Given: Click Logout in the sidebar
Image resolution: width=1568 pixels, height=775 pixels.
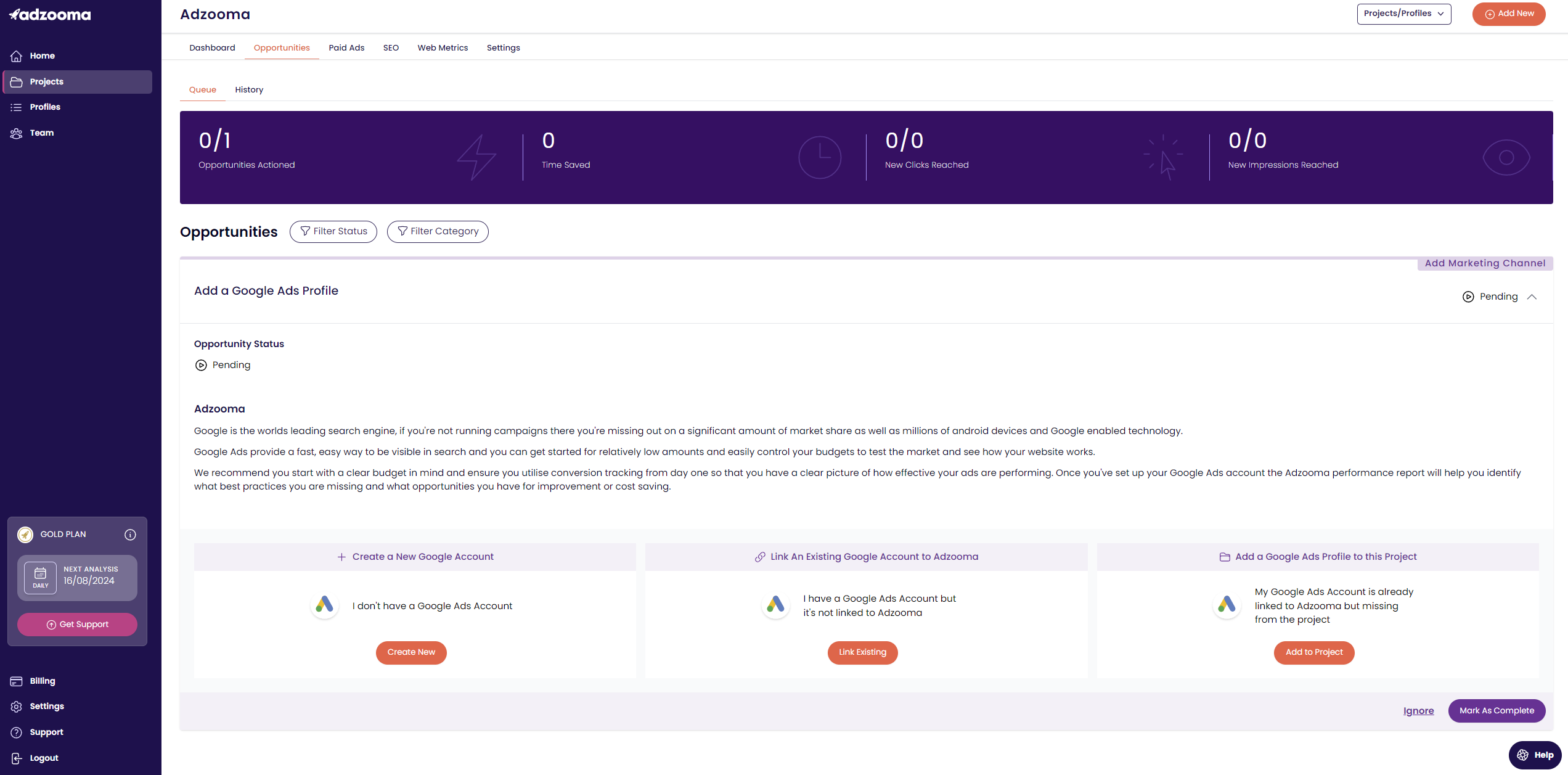Looking at the screenshot, I should pos(77,758).
